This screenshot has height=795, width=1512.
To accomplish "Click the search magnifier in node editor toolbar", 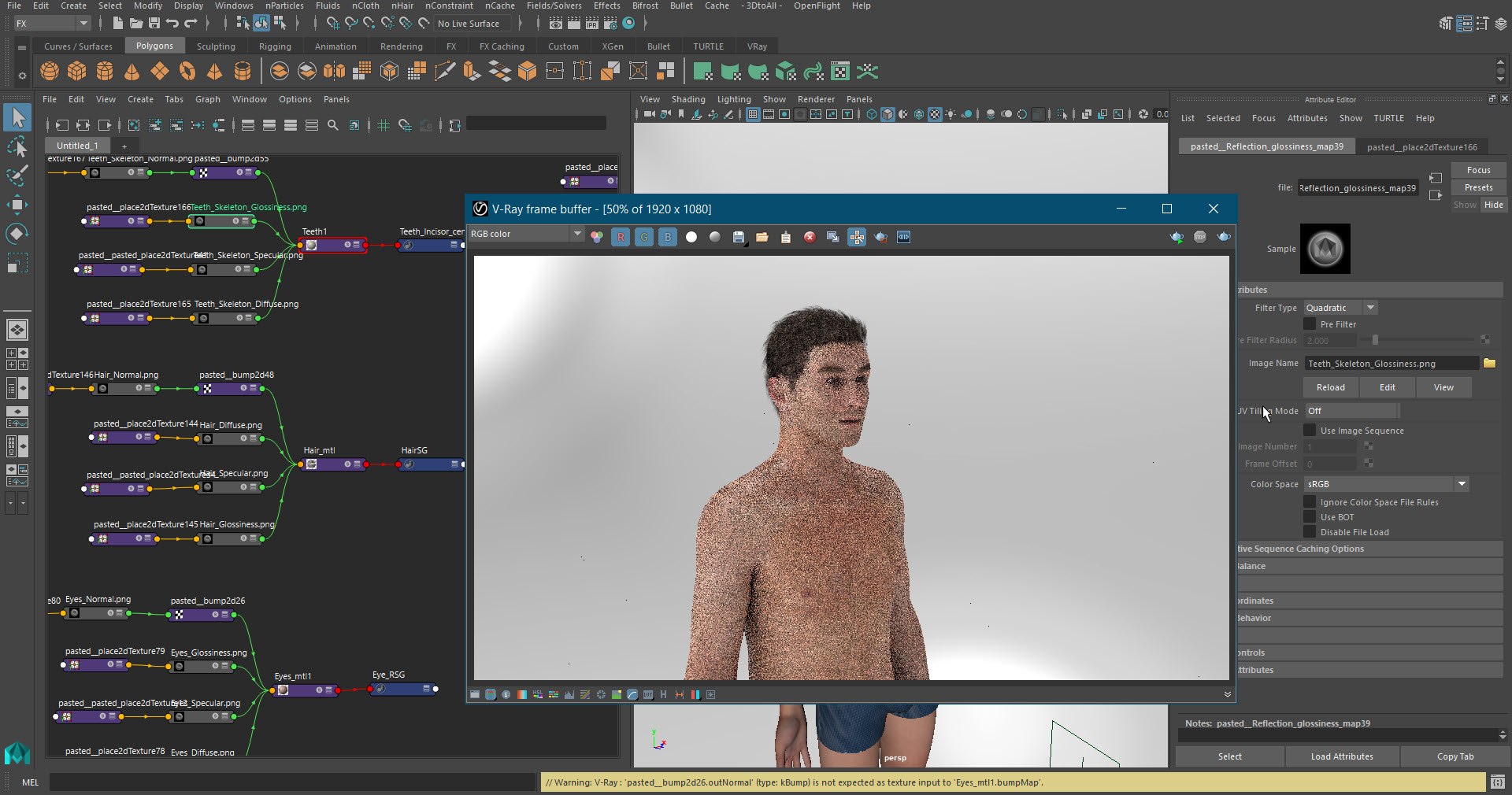I will tap(333, 125).
